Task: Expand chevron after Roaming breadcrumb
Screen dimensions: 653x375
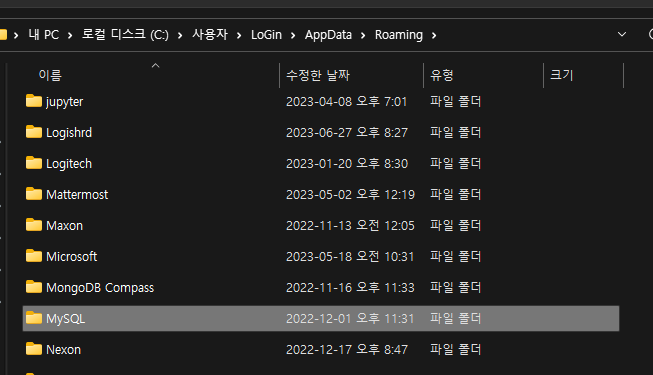Action: click(x=434, y=36)
